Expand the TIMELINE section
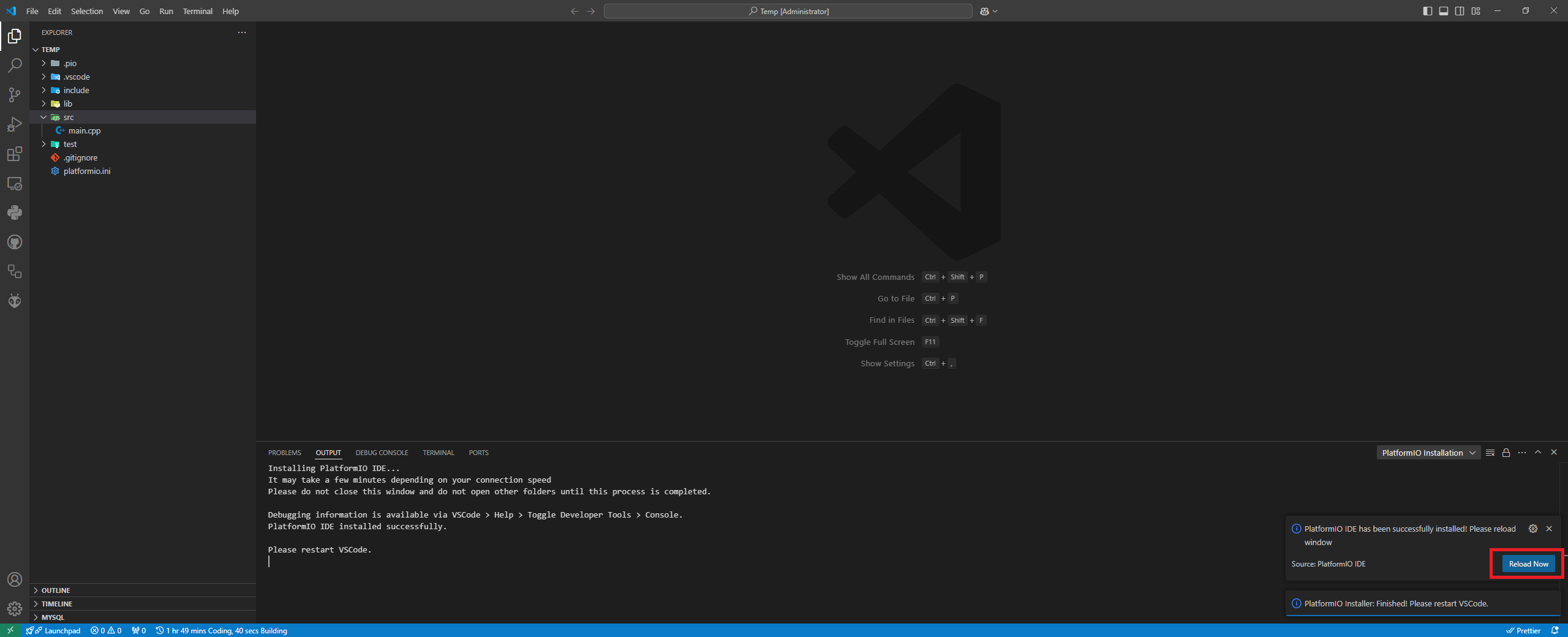1568x637 pixels. pyautogui.click(x=143, y=604)
